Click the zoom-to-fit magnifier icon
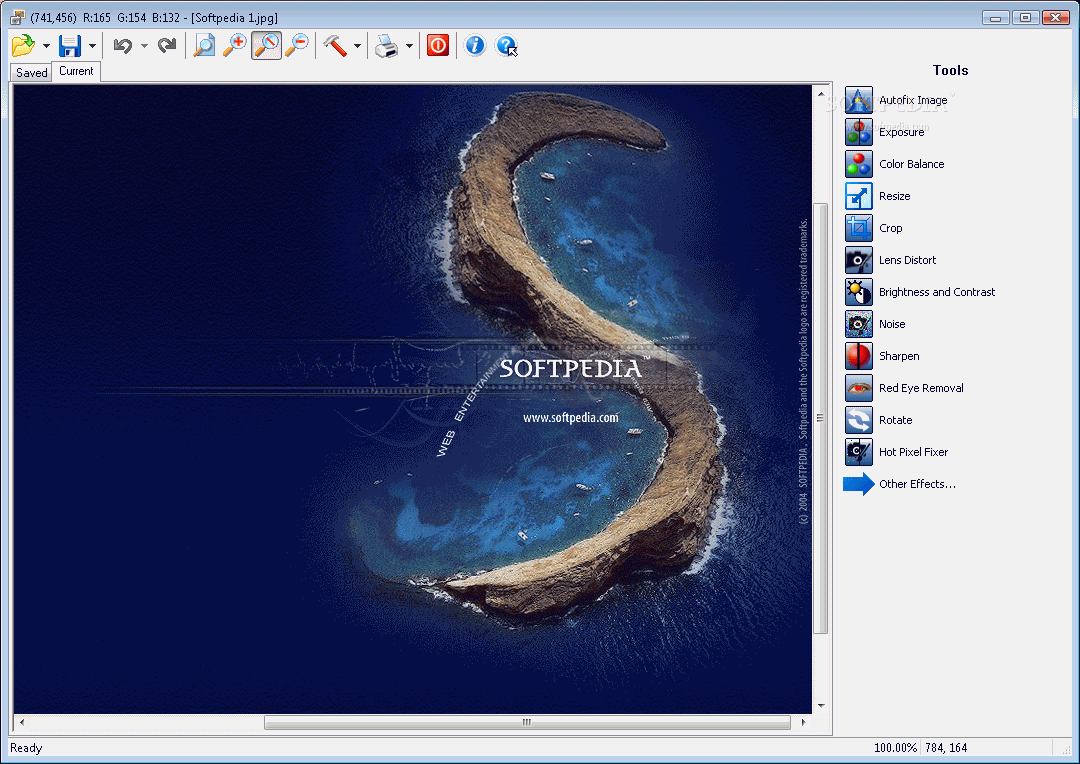The width and height of the screenshot is (1080, 764). click(204, 46)
